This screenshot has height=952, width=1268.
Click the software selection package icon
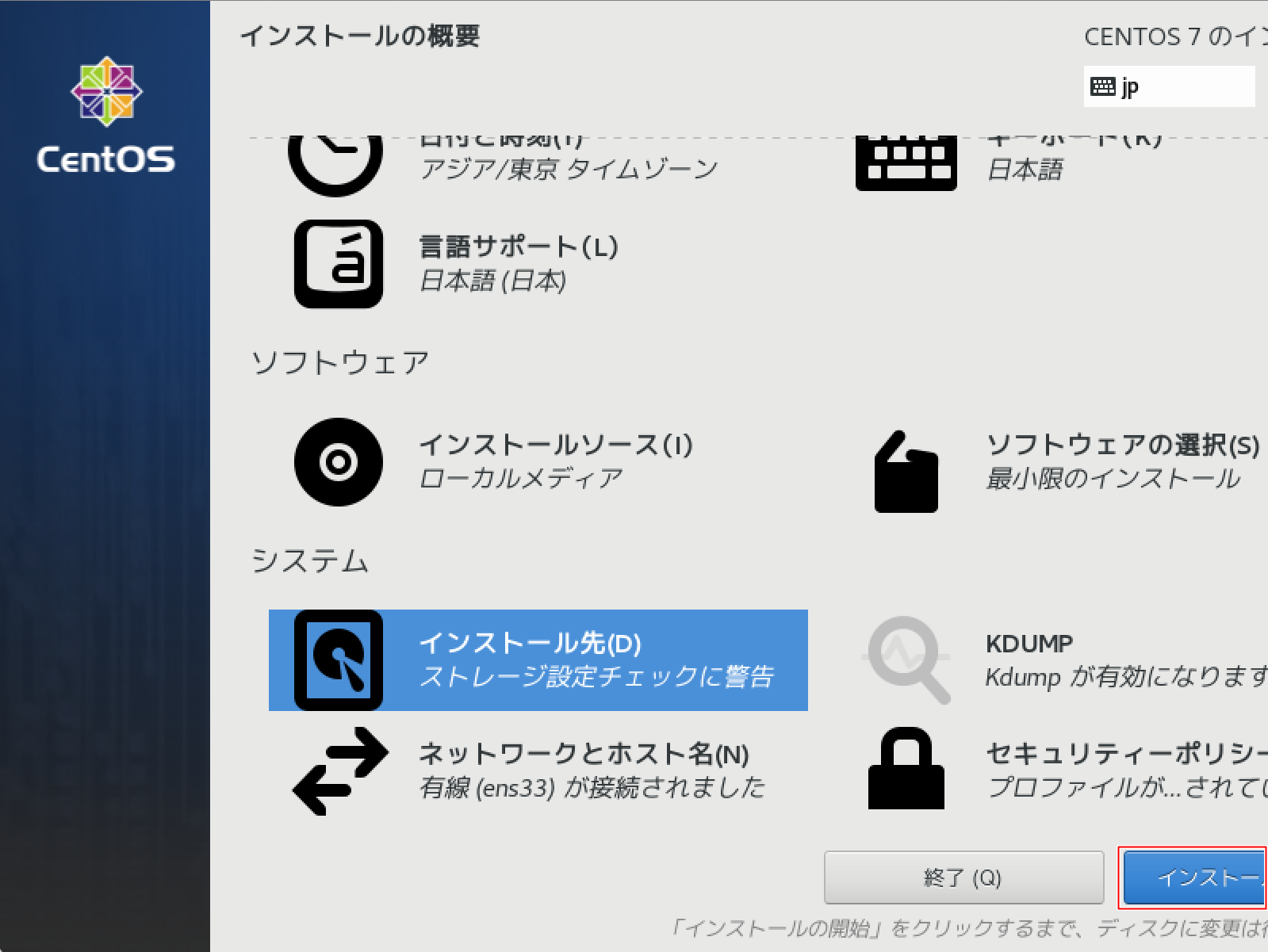tap(906, 471)
